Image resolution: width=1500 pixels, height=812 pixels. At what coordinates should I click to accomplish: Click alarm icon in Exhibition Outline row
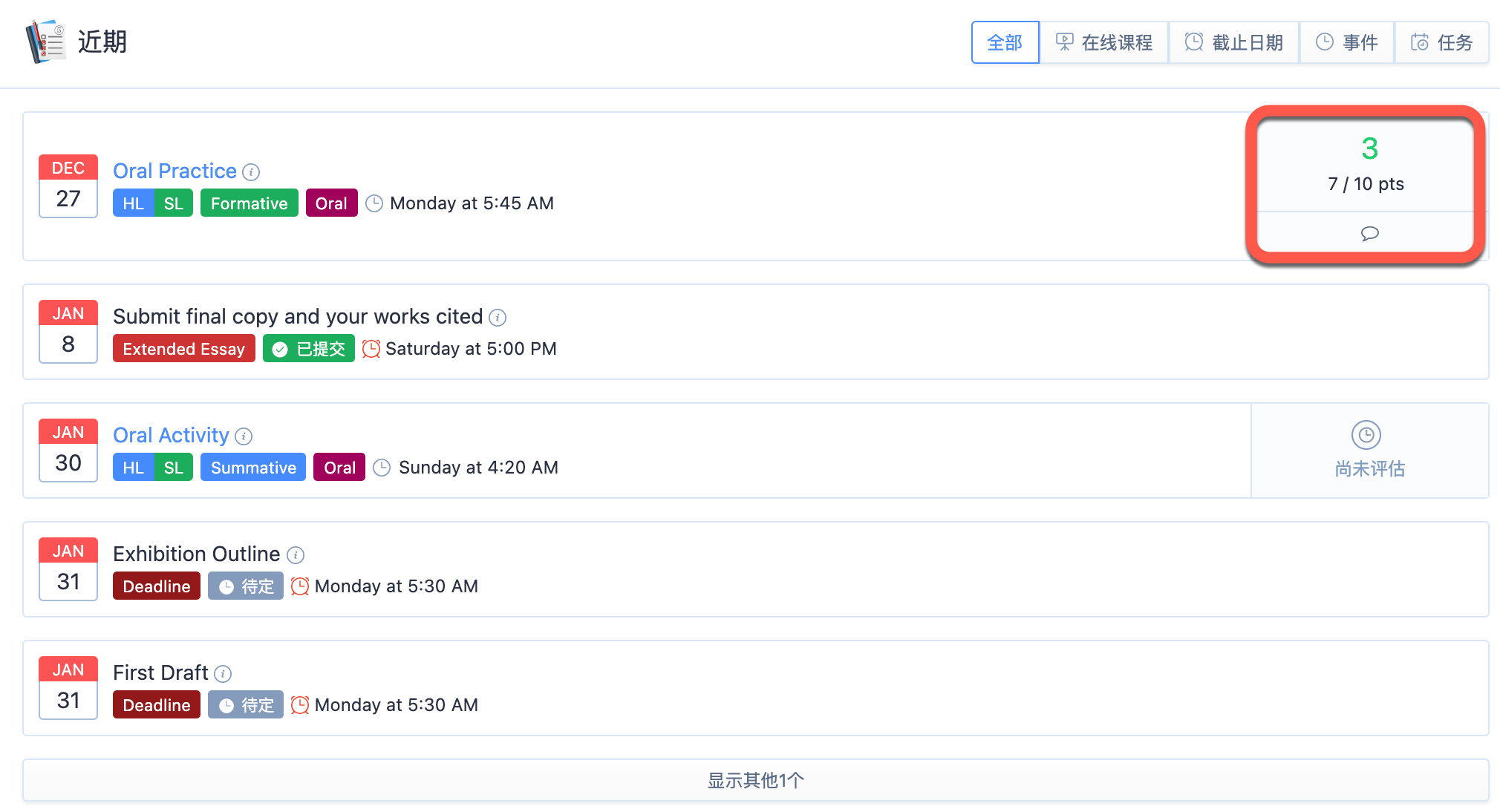[300, 586]
